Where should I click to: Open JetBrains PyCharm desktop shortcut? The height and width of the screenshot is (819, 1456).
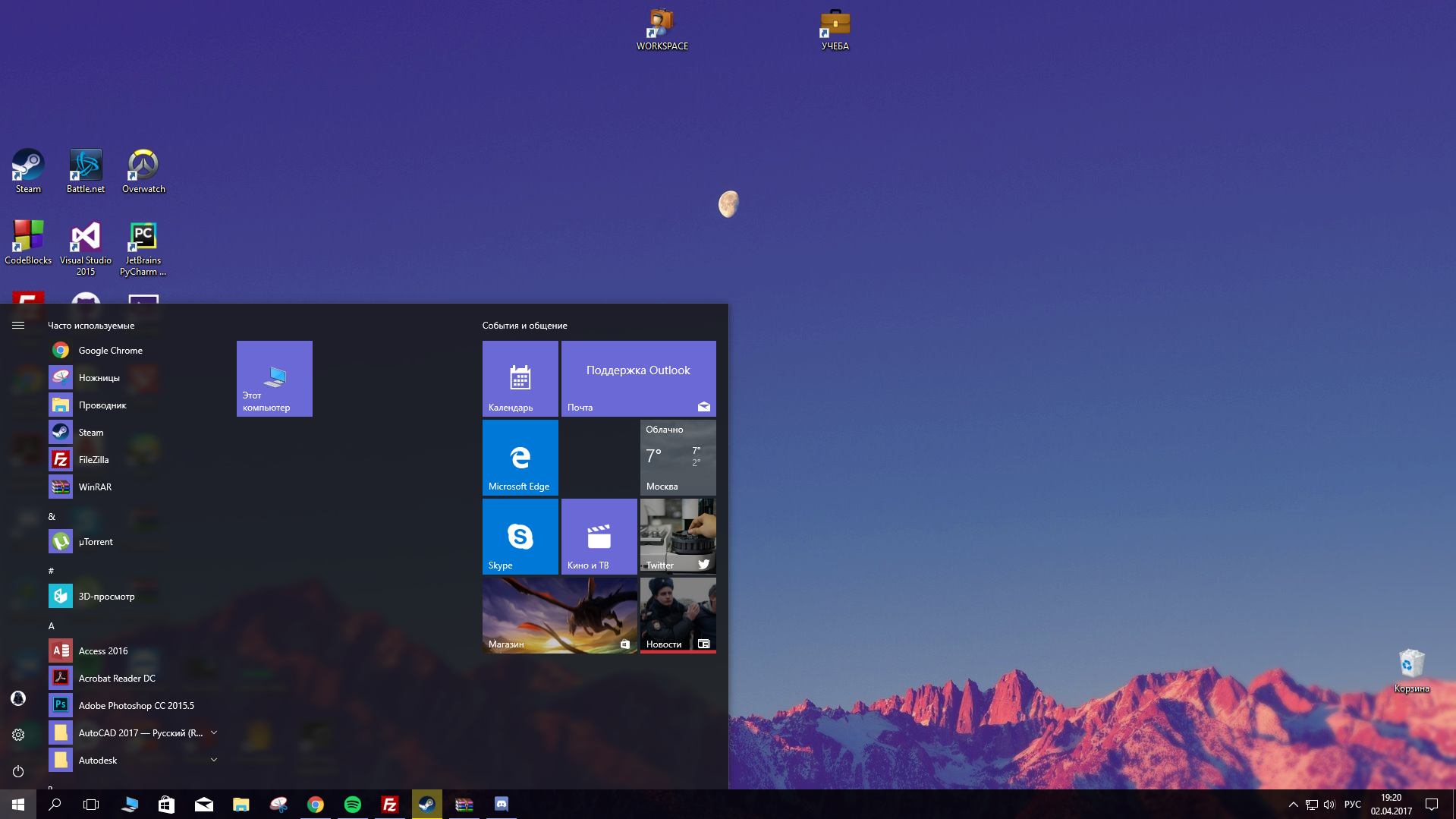click(x=143, y=247)
